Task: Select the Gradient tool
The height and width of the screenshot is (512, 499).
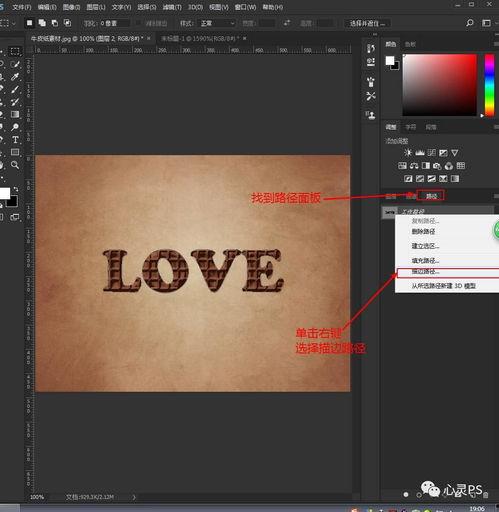Action: click(15, 114)
